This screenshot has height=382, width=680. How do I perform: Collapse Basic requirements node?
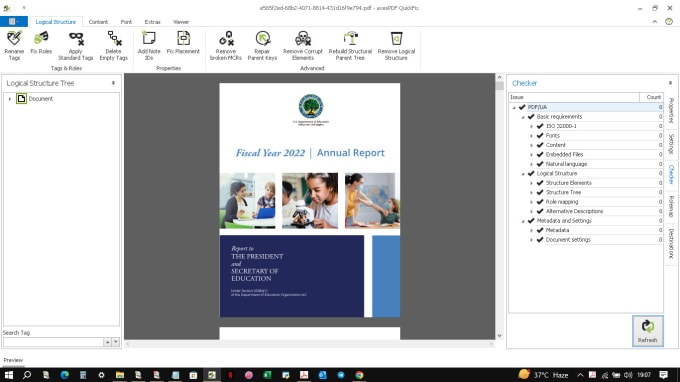[x=523, y=117]
